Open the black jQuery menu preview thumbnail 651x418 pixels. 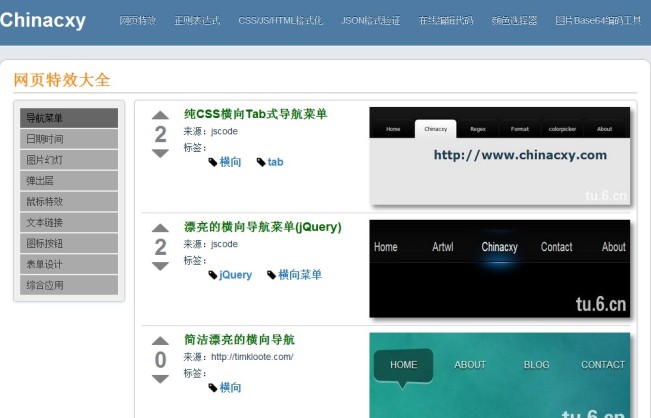pyautogui.click(x=499, y=269)
